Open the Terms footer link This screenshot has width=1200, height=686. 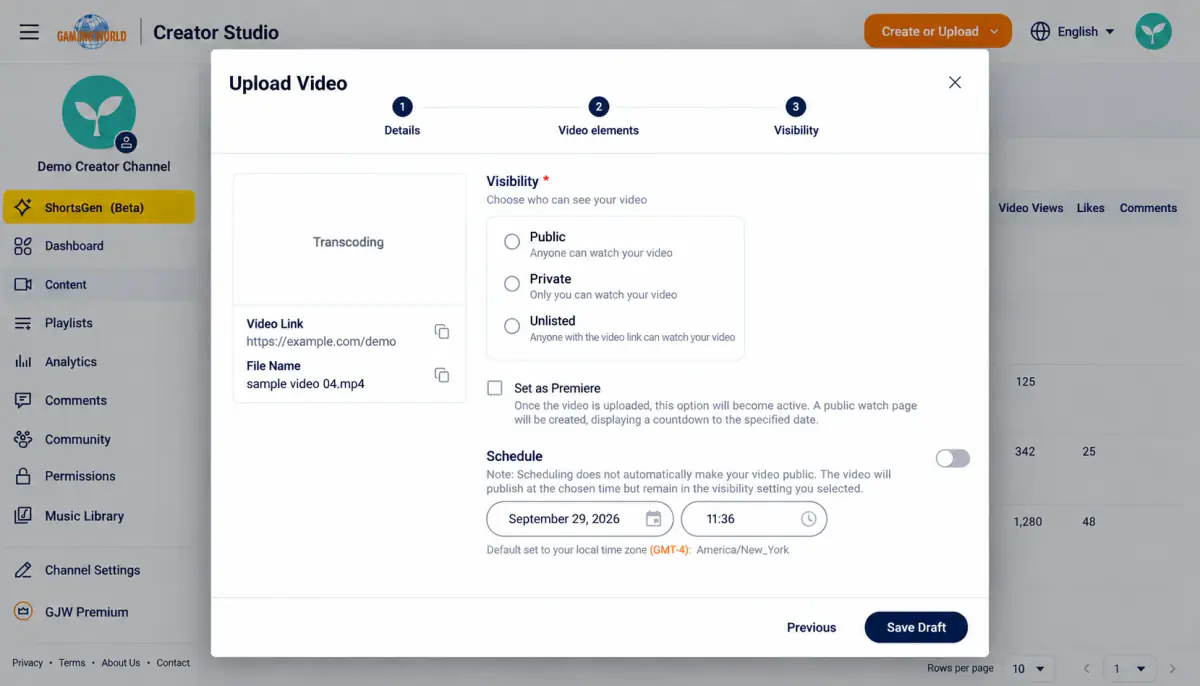tap(72, 663)
